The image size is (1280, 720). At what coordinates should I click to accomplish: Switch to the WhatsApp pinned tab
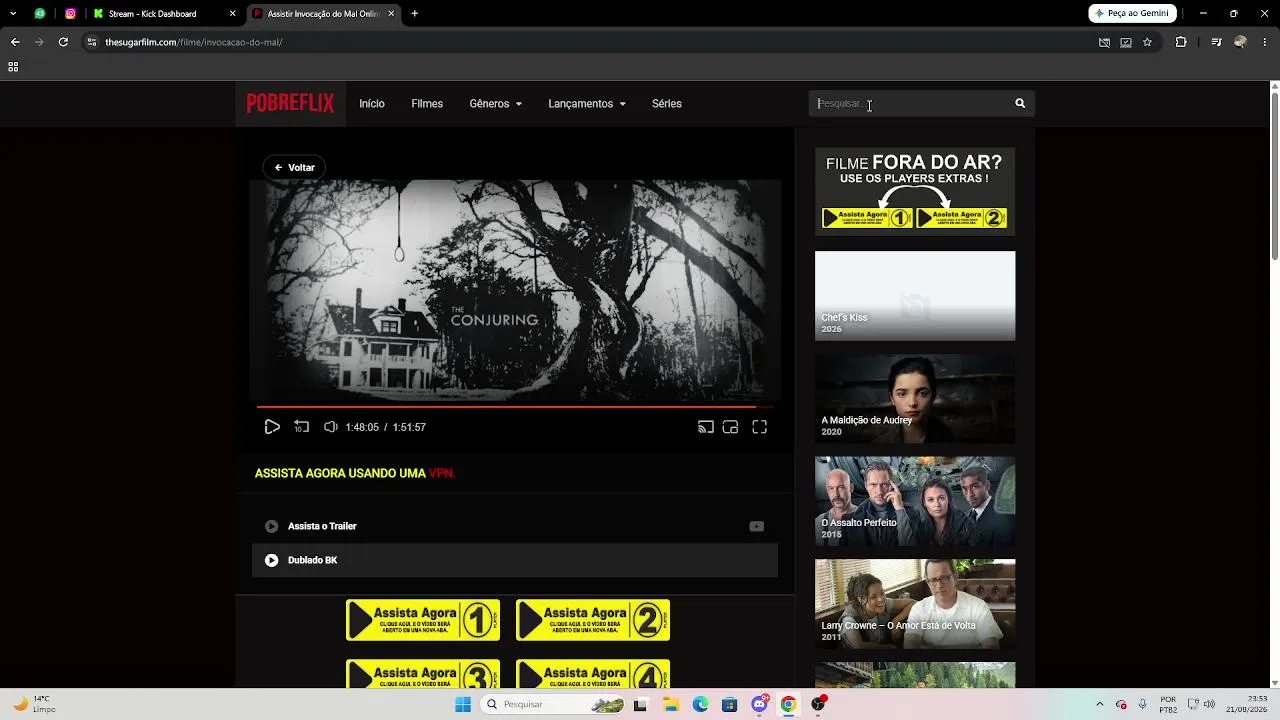39,14
